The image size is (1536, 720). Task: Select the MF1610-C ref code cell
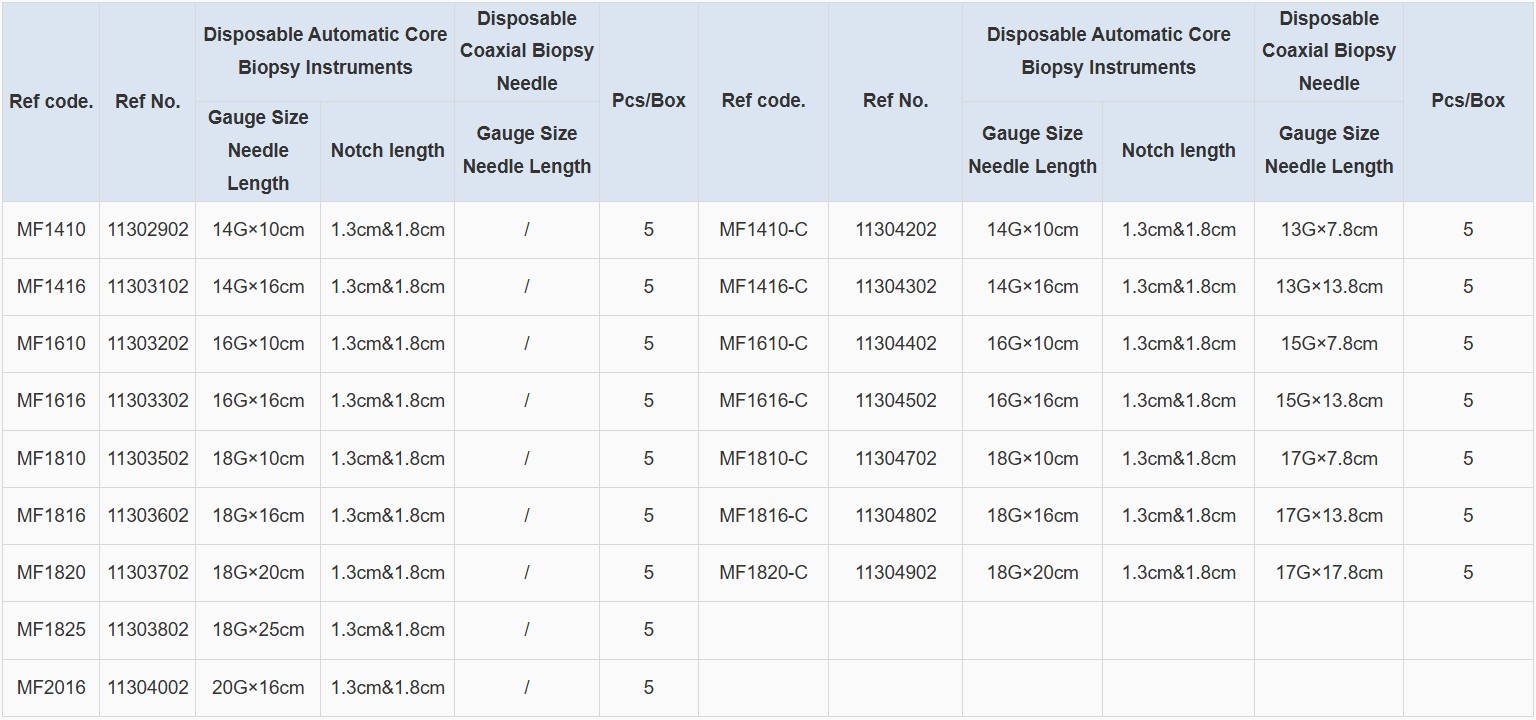tap(763, 343)
